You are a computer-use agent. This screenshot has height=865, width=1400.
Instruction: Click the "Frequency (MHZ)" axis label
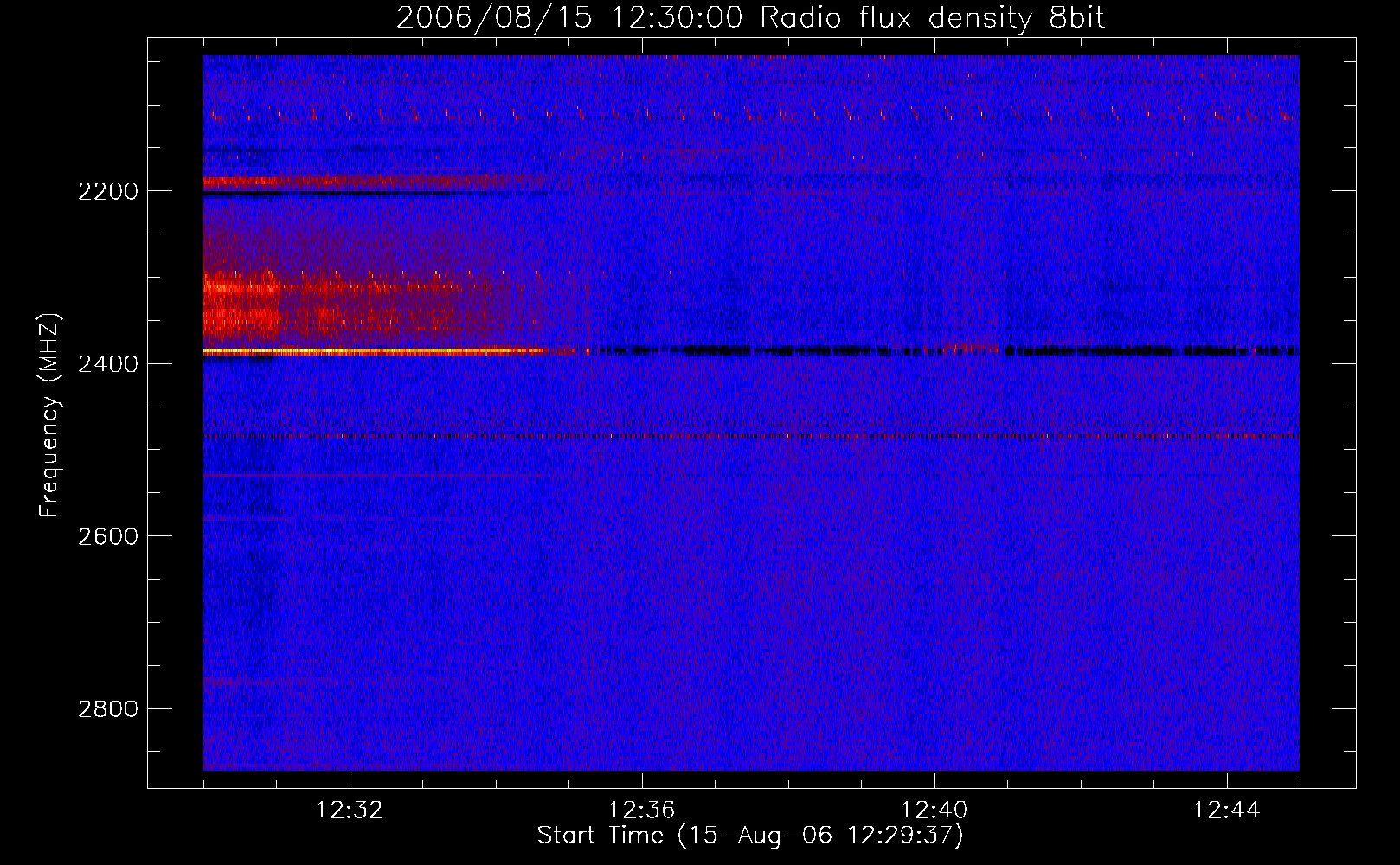49,415
